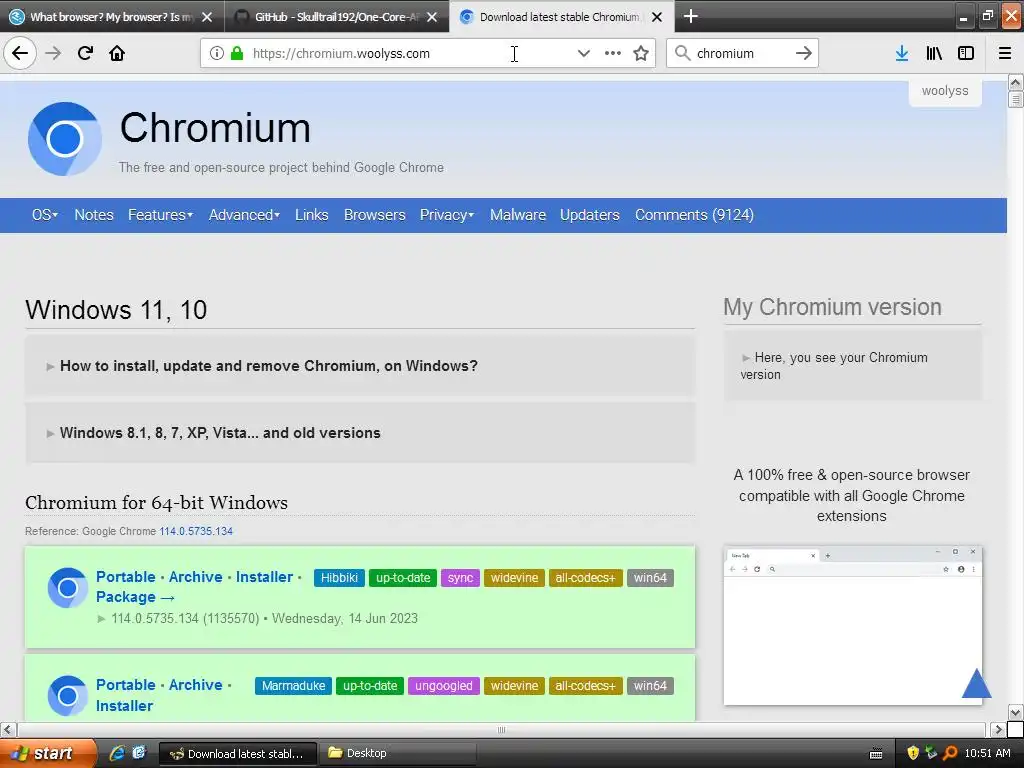Click the green padlock security icon

coord(237,53)
